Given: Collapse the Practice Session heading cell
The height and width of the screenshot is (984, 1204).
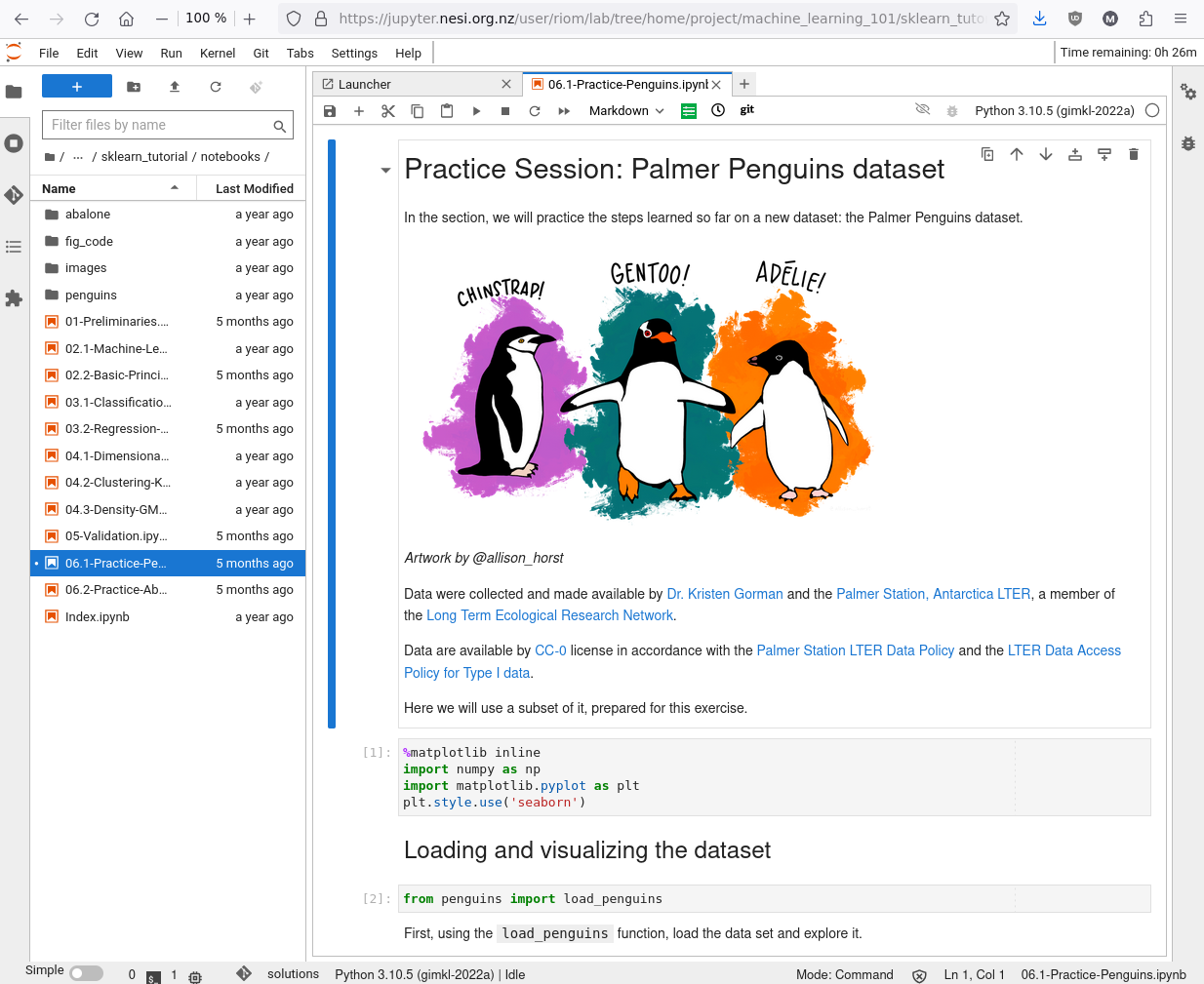Looking at the screenshot, I should [x=384, y=168].
